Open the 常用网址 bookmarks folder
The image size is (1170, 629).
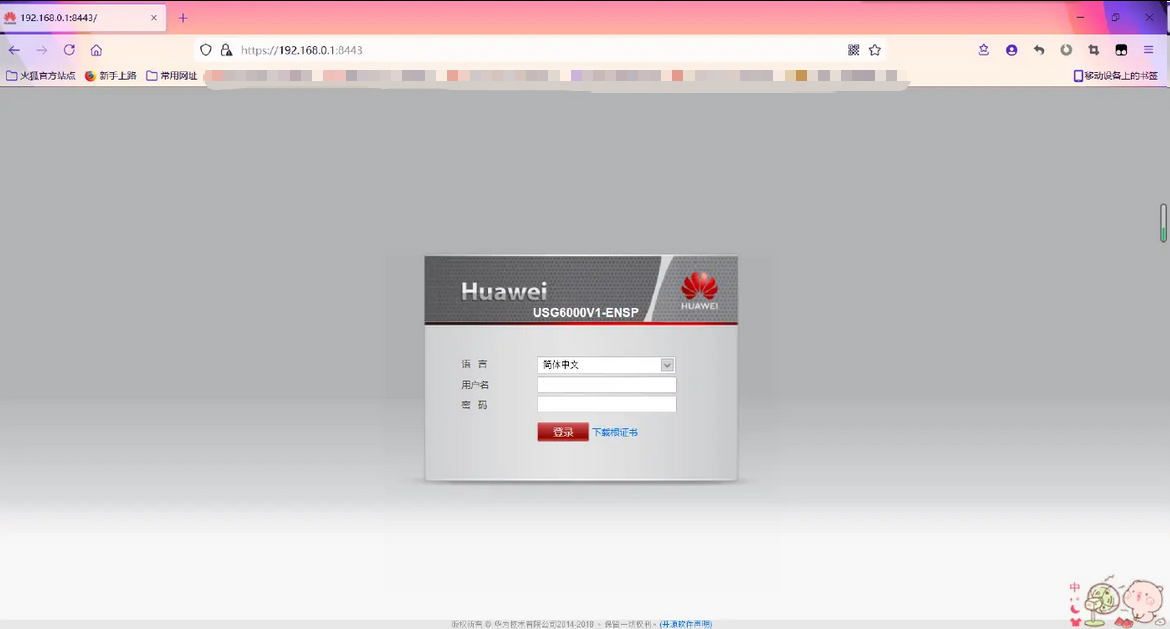coord(172,75)
